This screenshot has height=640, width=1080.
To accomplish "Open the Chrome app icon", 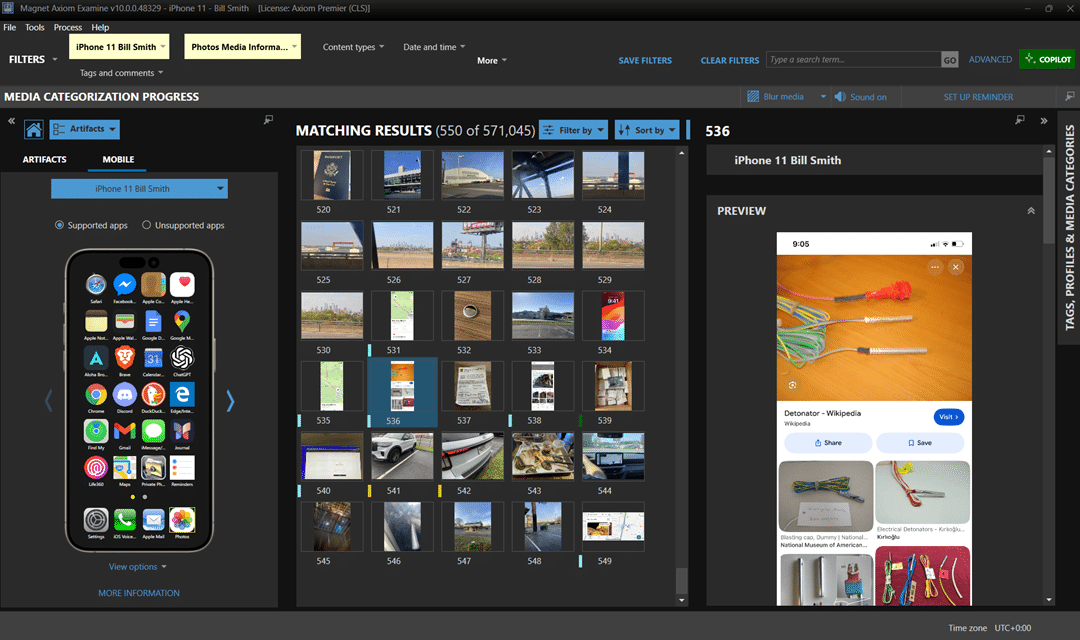I will (96, 394).
